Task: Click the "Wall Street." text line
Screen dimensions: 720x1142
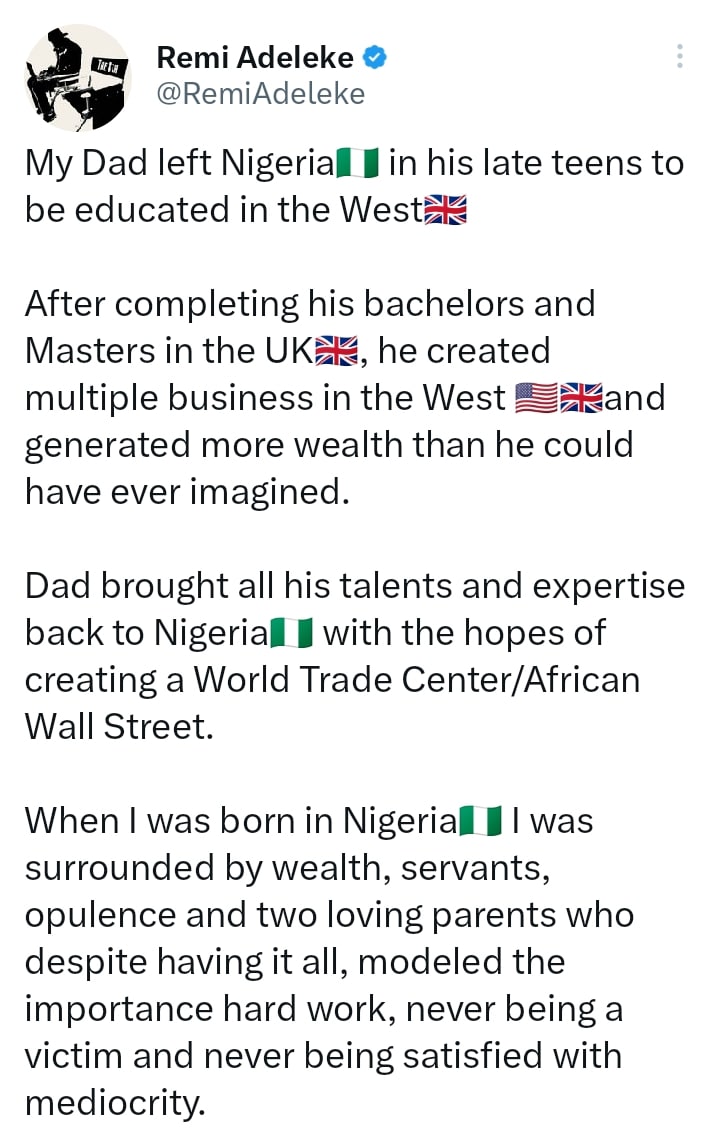Action: pos(119,727)
